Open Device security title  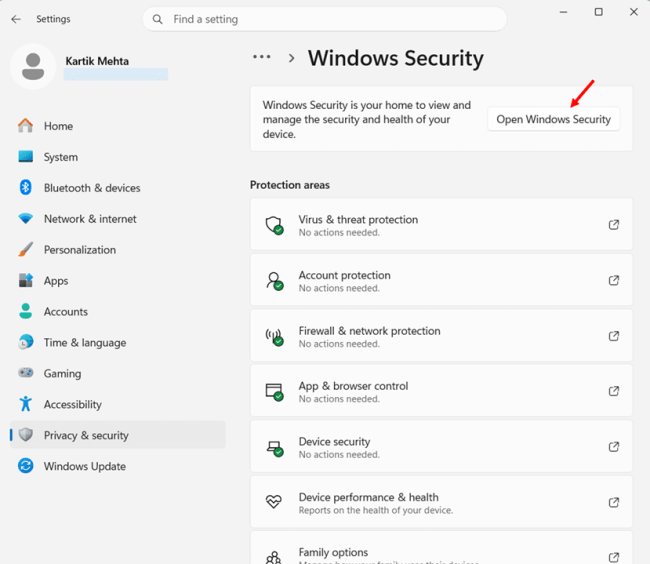pyautogui.click(x=335, y=442)
